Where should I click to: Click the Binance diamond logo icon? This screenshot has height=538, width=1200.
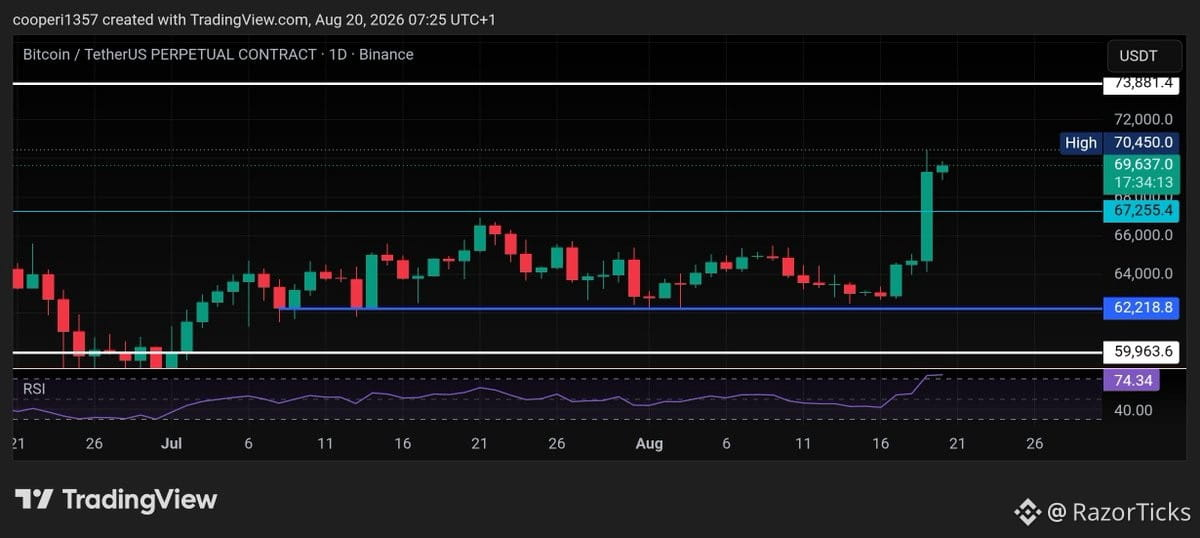pos(1027,513)
